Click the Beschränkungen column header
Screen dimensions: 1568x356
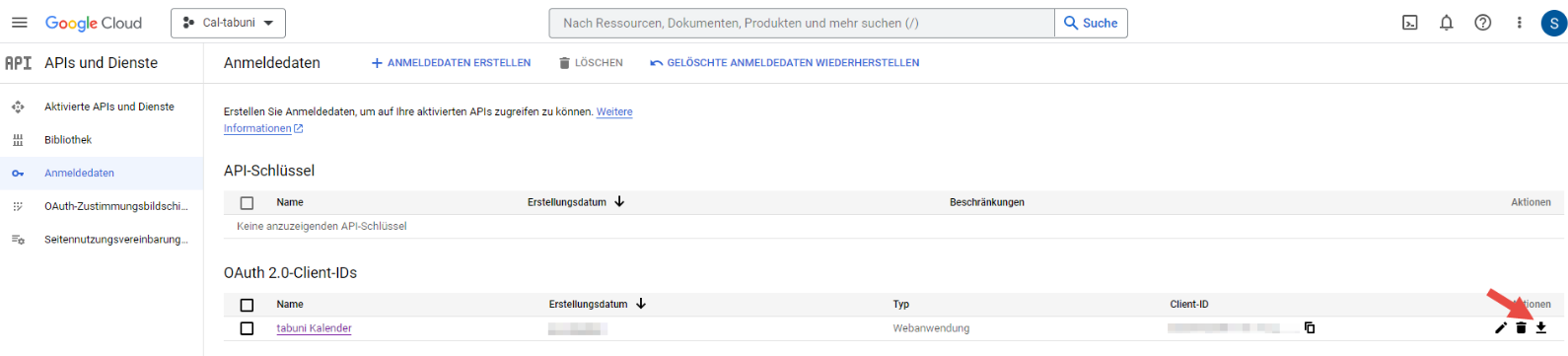pyautogui.click(x=987, y=202)
